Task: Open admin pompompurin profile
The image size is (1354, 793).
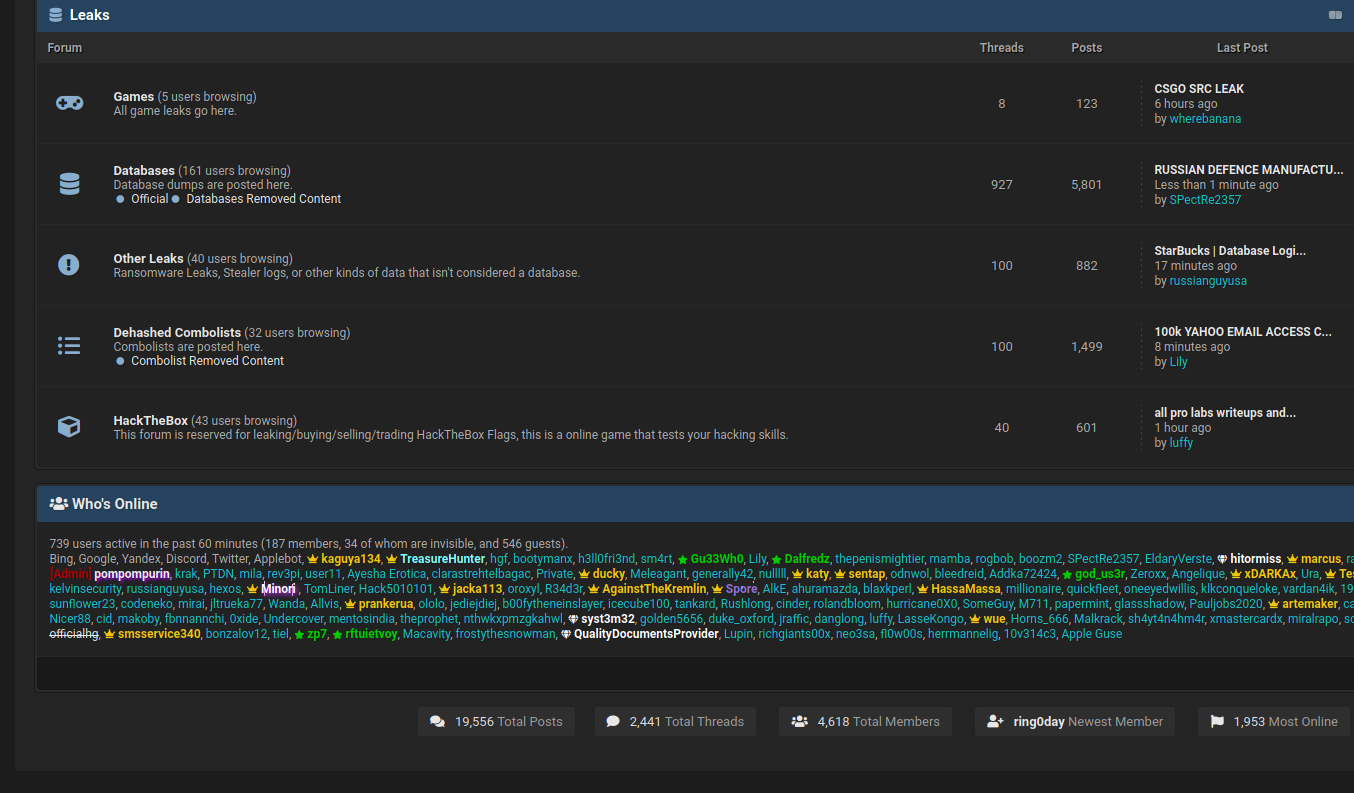Action: 132,574
